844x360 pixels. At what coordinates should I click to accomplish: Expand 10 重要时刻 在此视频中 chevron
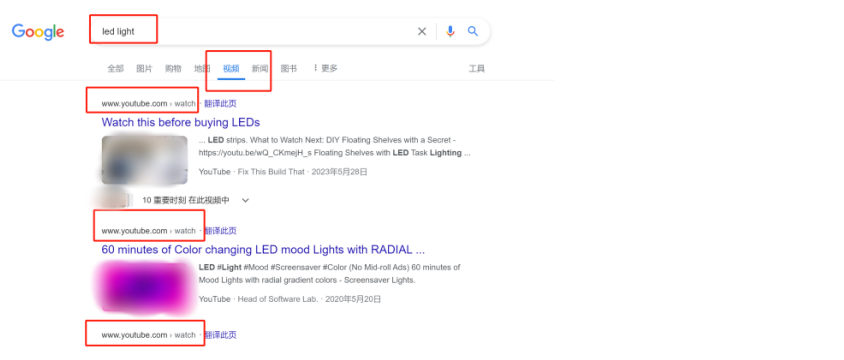point(245,200)
